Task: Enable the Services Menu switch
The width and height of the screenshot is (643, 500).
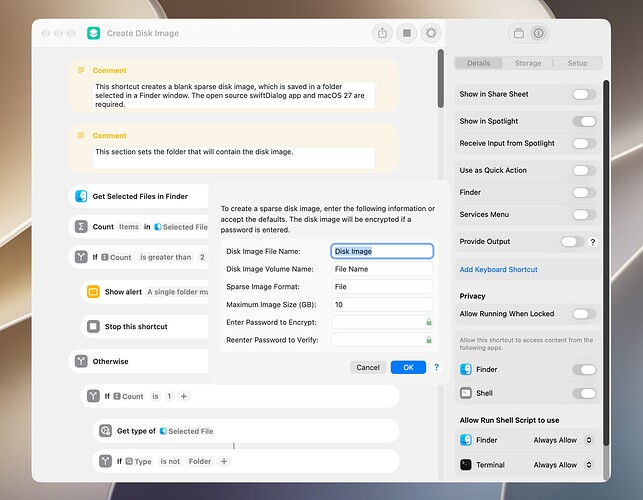Action: [x=584, y=214]
